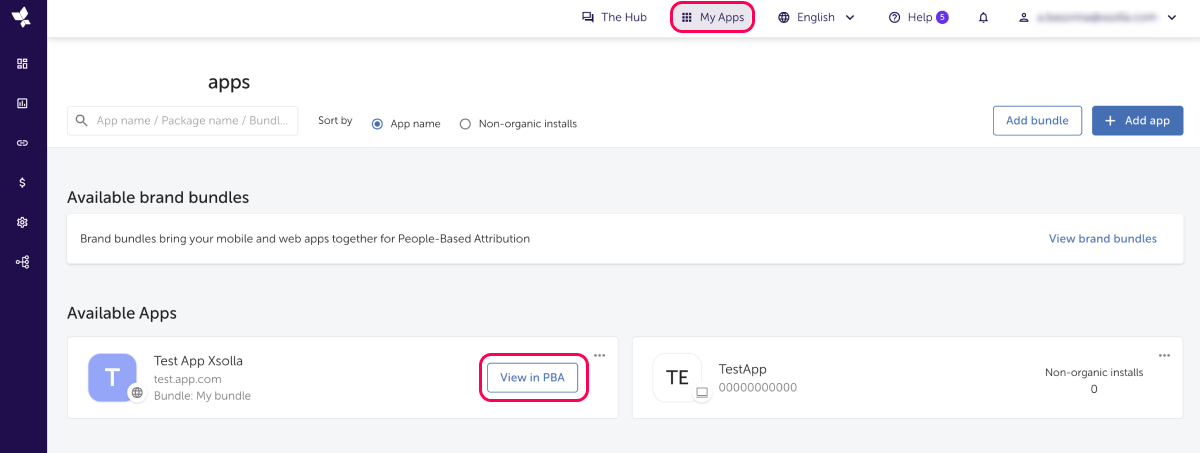Select the link icon in sidebar
This screenshot has width=1200, height=453.
(x=22, y=143)
